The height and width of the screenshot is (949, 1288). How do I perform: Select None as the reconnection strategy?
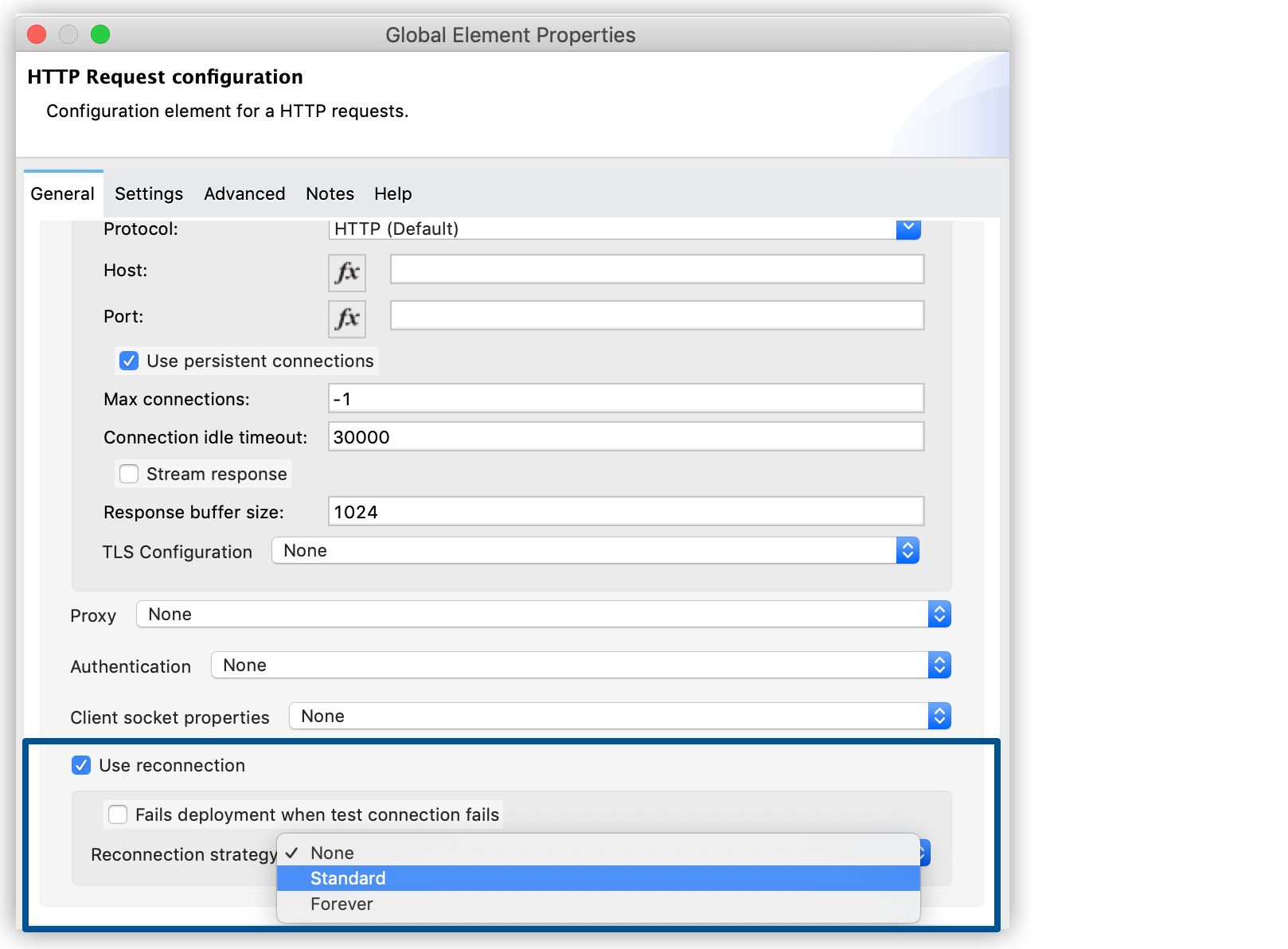(331, 853)
